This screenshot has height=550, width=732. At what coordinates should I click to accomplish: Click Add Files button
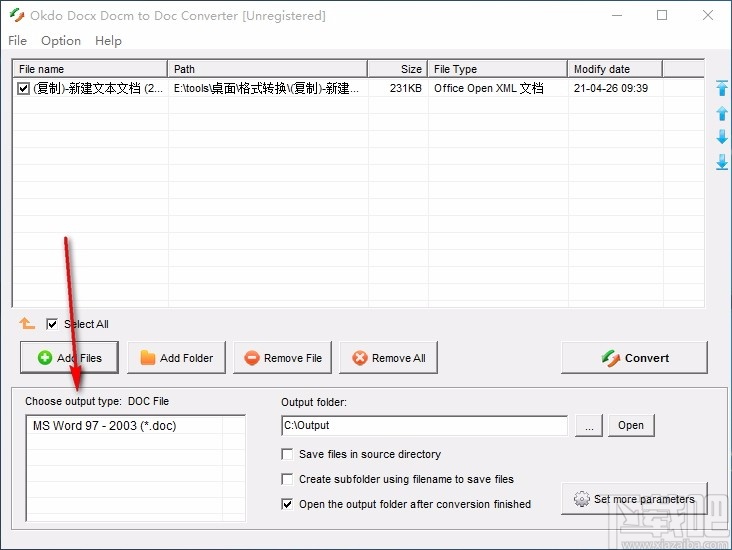[x=69, y=358]
